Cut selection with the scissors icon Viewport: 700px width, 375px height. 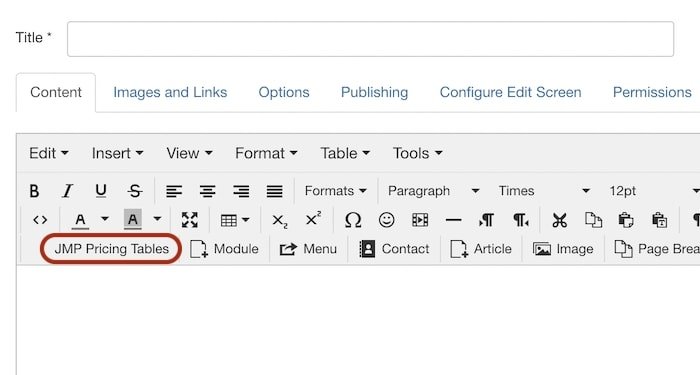tap(559, 220)
